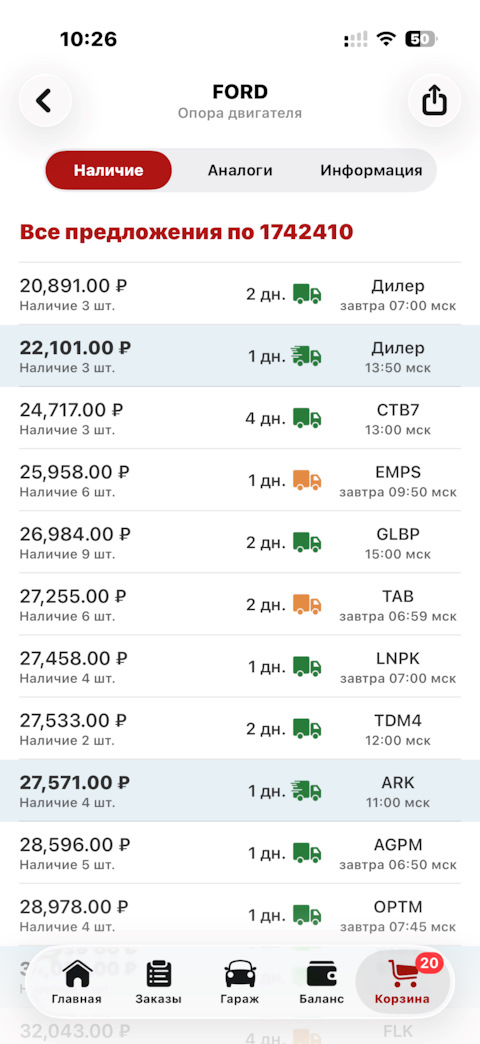Viewport: 480px width, 1044px height.
Task: Tap the fast delivery truck in ARK row
Action: pyautogui.click(x=306, y=791)
